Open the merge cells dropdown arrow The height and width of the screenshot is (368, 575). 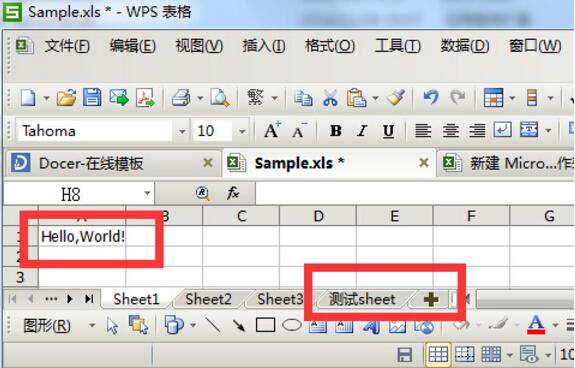tap(548, 130)
